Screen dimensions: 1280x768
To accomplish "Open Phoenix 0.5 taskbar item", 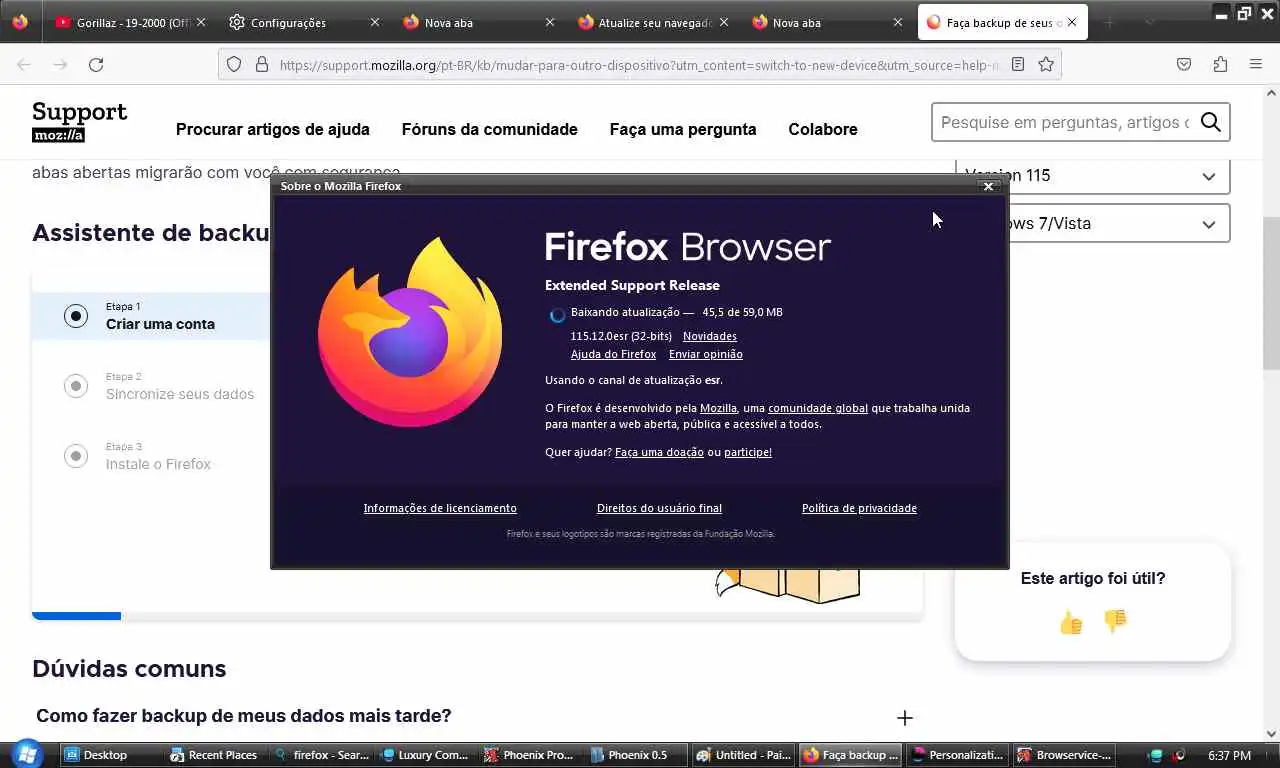I will pyautogui.click(x=635, y=755).
